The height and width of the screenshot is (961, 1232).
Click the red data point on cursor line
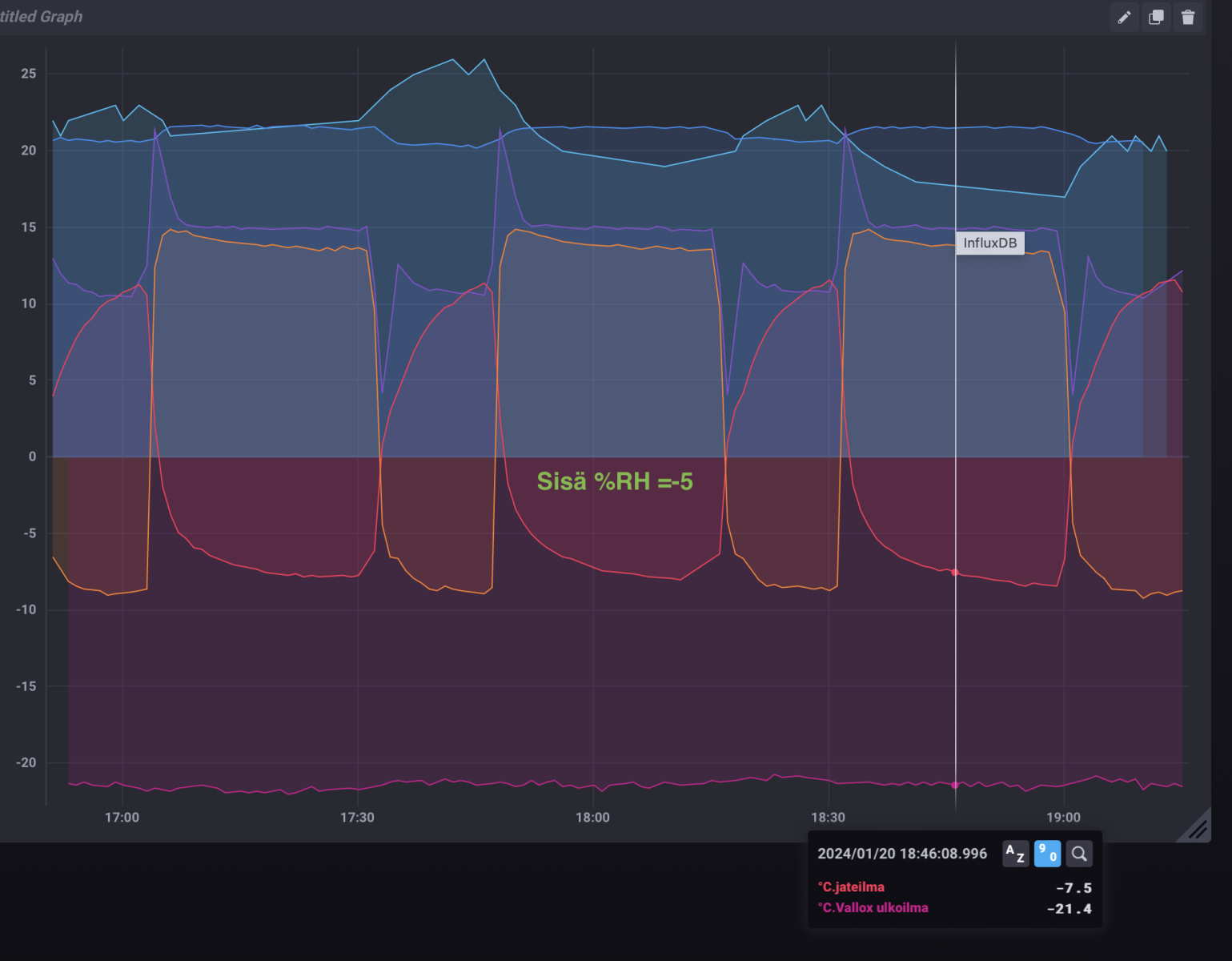[955, 573]
